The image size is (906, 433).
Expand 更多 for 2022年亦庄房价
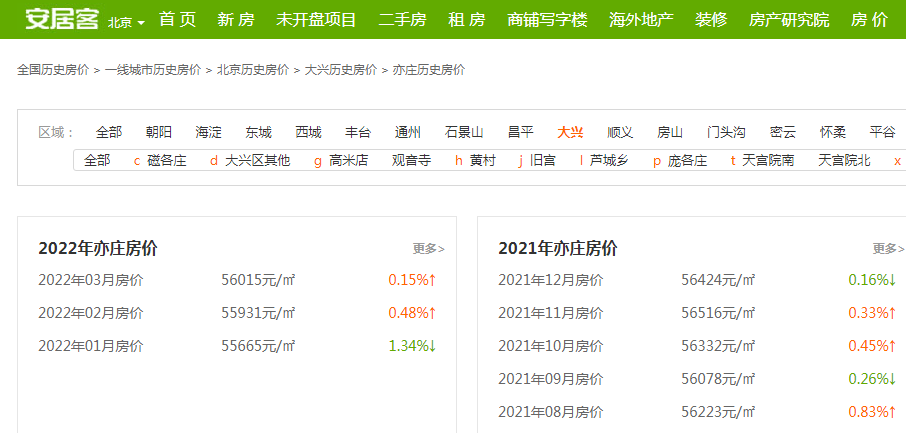coord(428,249)
